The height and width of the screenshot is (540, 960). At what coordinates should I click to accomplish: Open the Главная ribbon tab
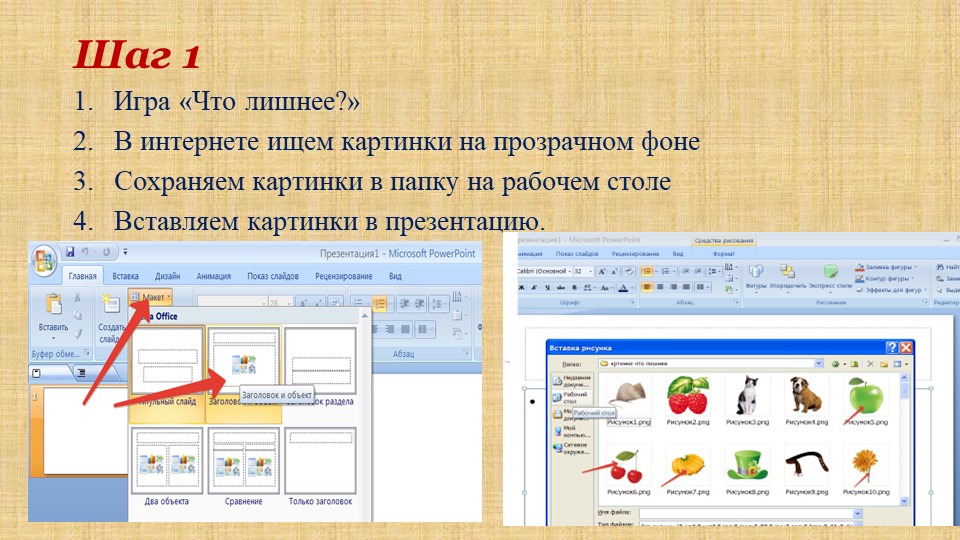point(82,276)
